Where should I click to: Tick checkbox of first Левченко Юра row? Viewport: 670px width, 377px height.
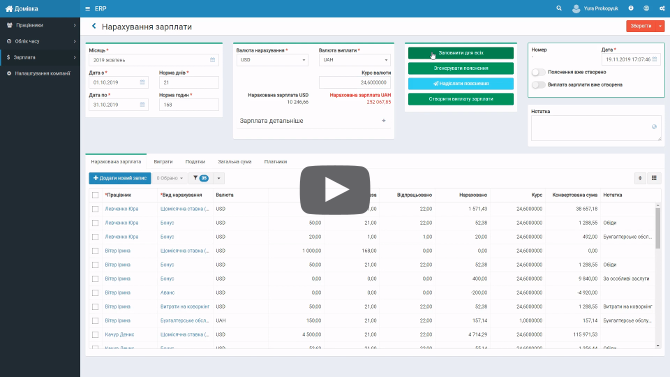click(x=95, y=209)
